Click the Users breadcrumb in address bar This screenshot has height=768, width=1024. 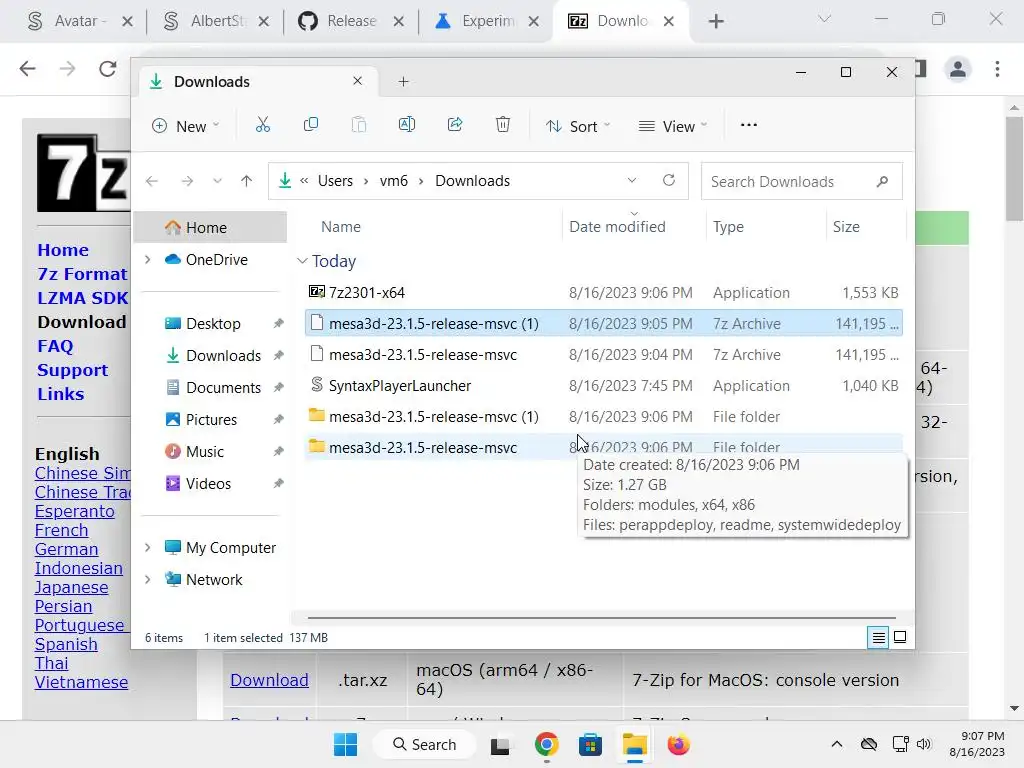(x=335, y=181)
